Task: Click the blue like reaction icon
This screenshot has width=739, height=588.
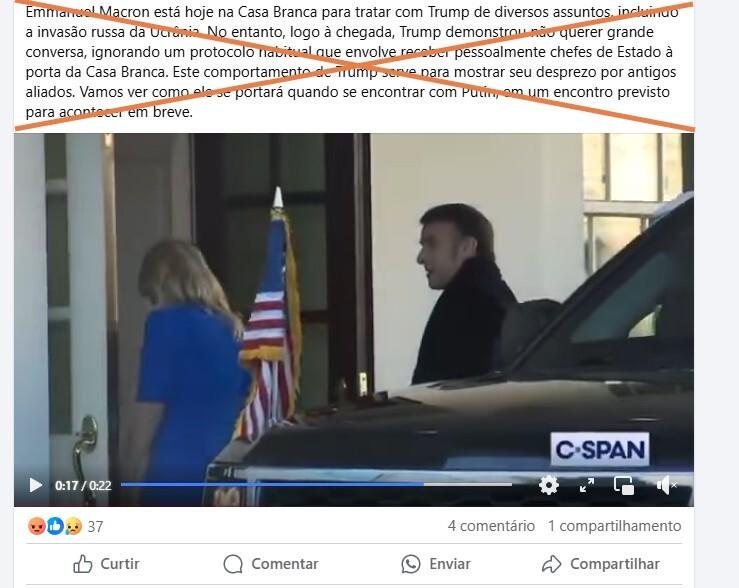Action: pyautogui.click(x=55, y=526)
